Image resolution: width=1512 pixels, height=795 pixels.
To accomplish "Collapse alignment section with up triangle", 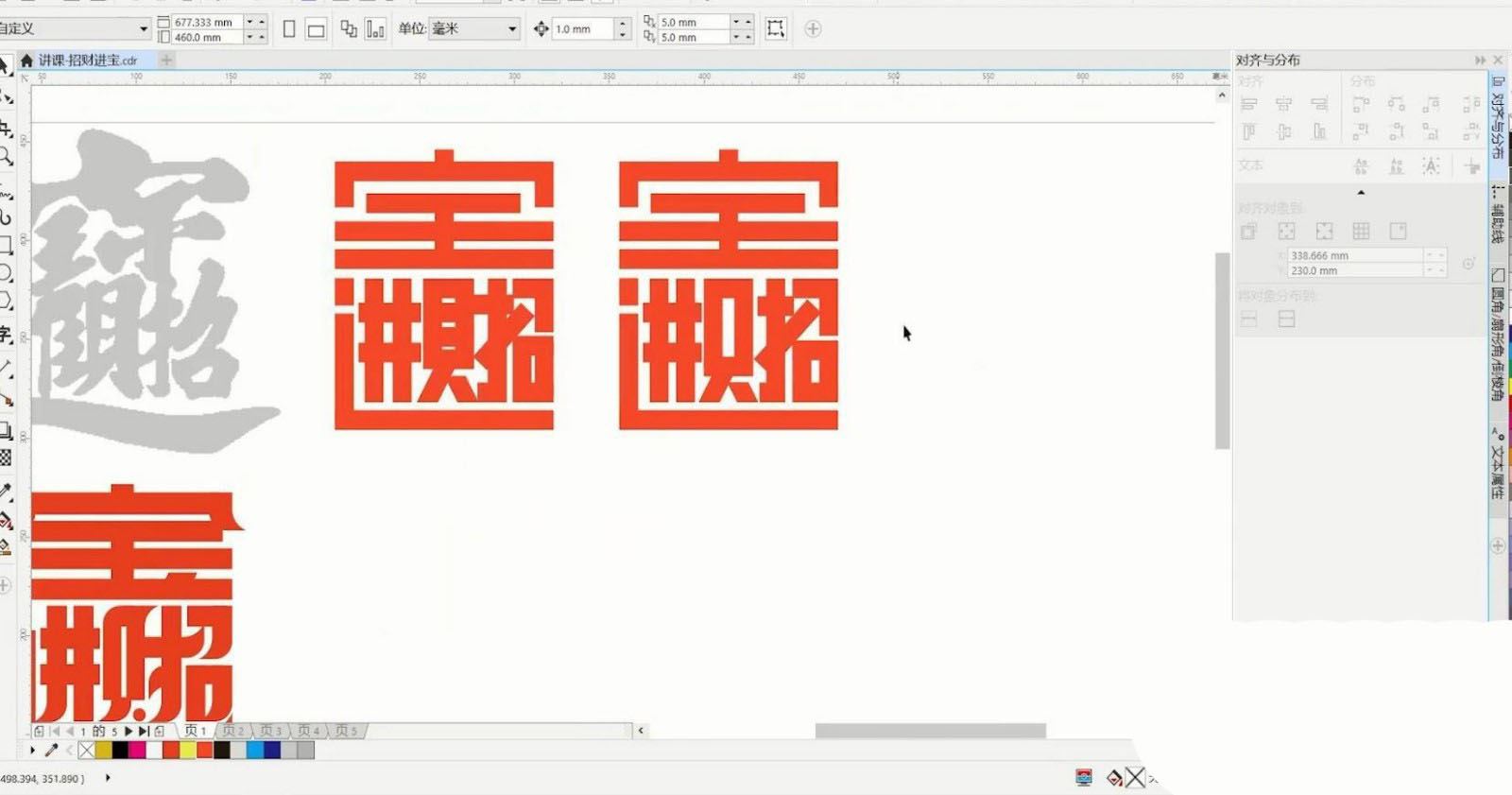I will click(1361, 193).
